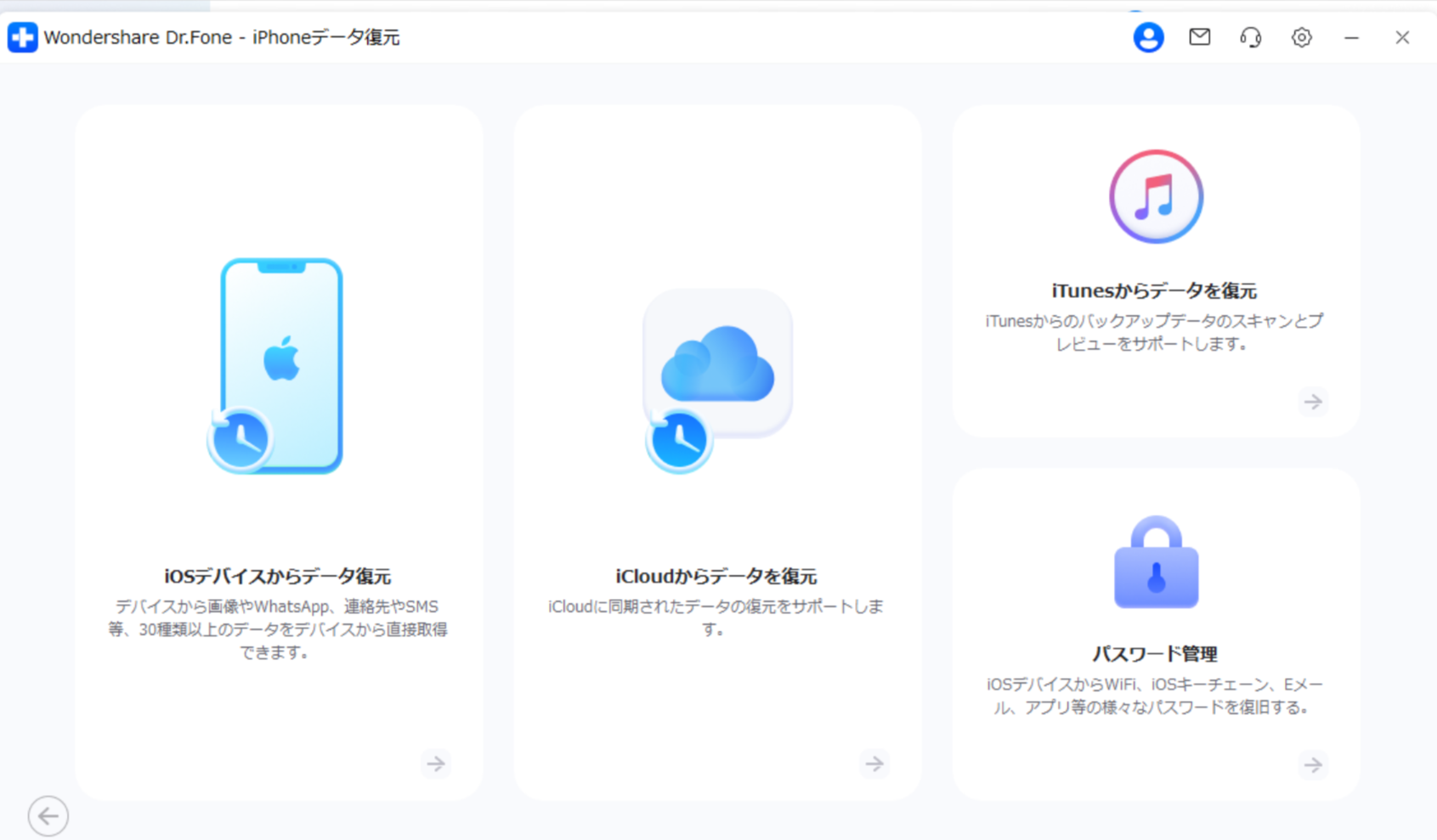Click the description mentioning WhatsApp and SMS
Image resolution: width=1437 pixels, height=840 pixels.
(x=277, y=629)
